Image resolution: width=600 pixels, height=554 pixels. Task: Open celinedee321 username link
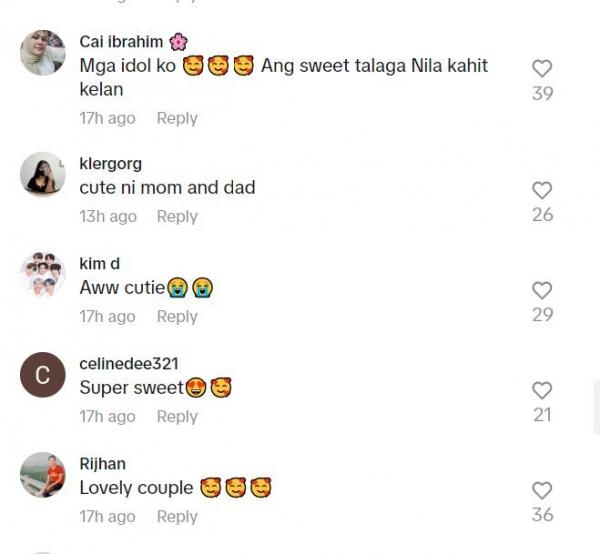[x=129, y=364]
